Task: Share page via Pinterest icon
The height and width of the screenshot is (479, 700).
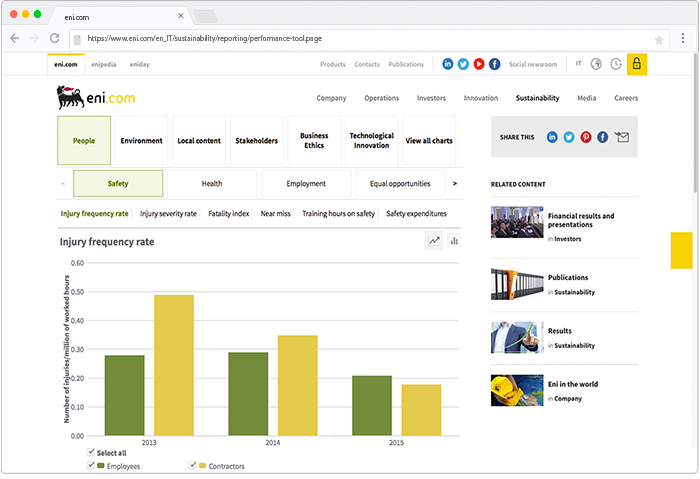Action: [x=586, y=137]
